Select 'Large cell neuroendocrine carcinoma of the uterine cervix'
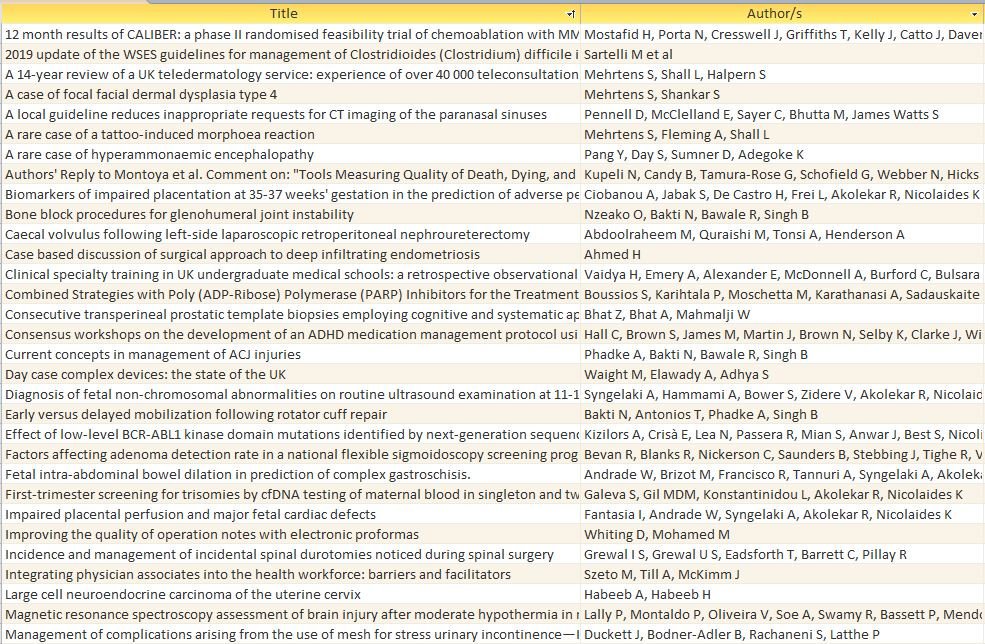The height and width of the screenshot is (644, 985). pos(291,595)
